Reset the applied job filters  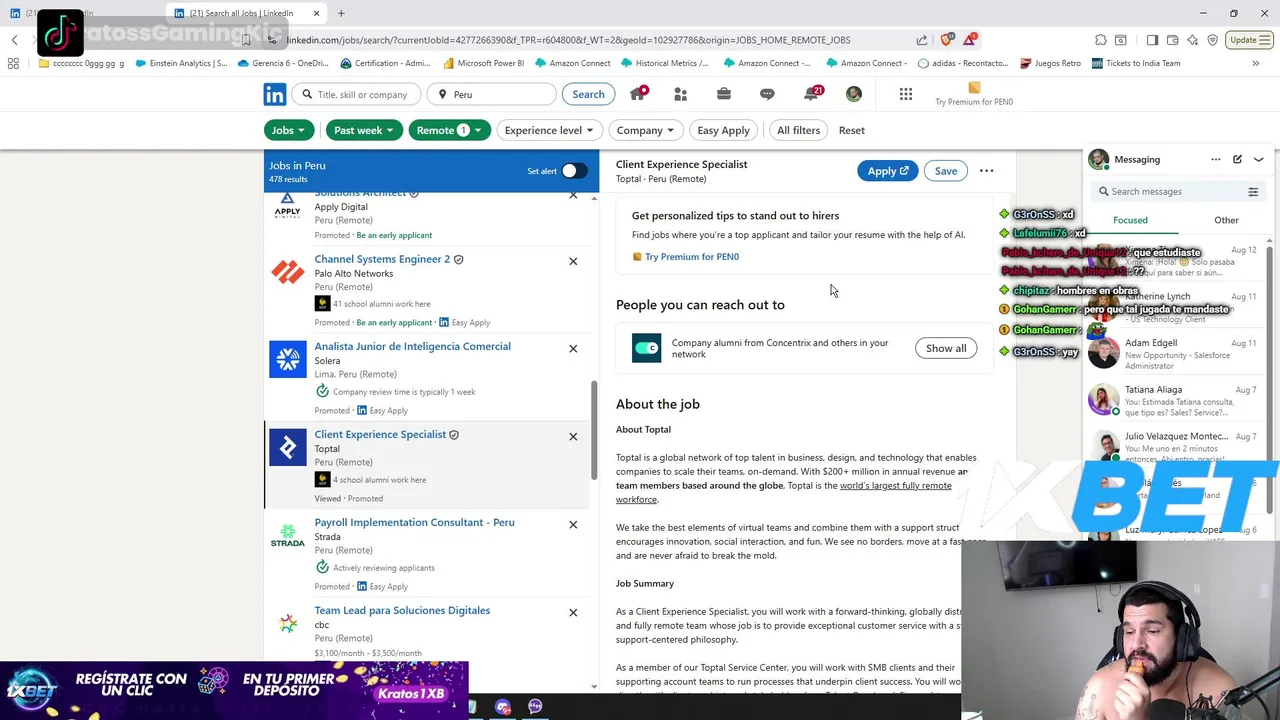852,130
